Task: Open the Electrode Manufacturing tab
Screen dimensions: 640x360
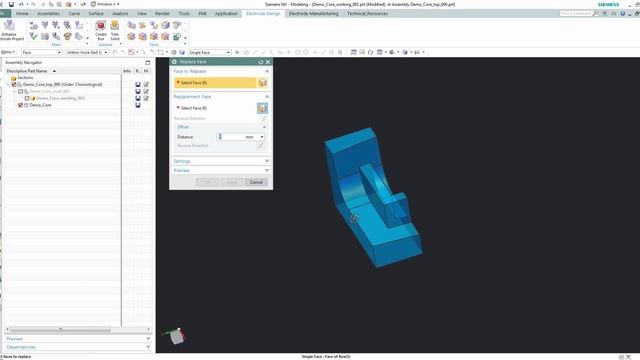Action: click(313, 13)
